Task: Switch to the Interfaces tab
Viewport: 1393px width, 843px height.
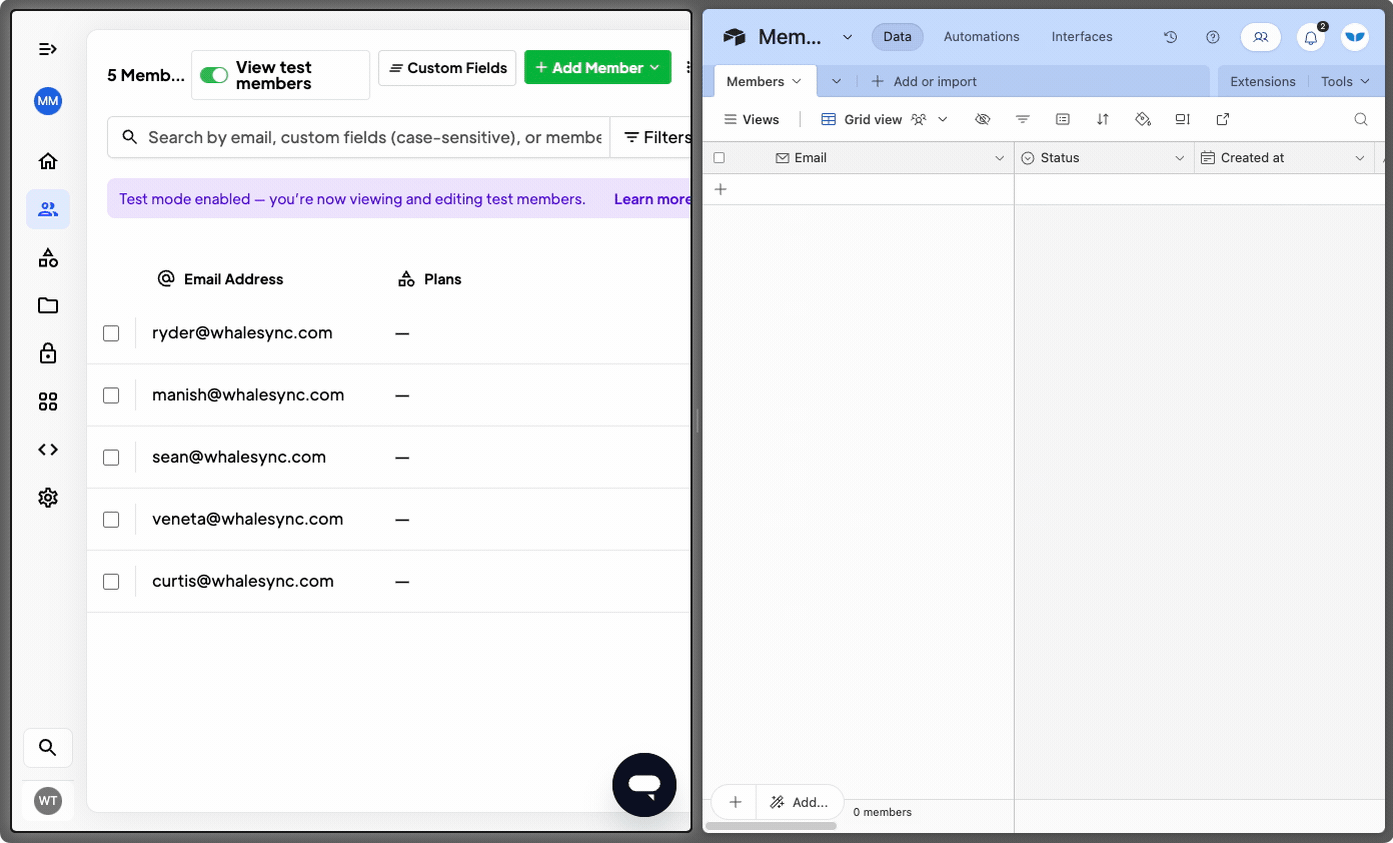Action: pyautogui.click(x=1081, y=36)
